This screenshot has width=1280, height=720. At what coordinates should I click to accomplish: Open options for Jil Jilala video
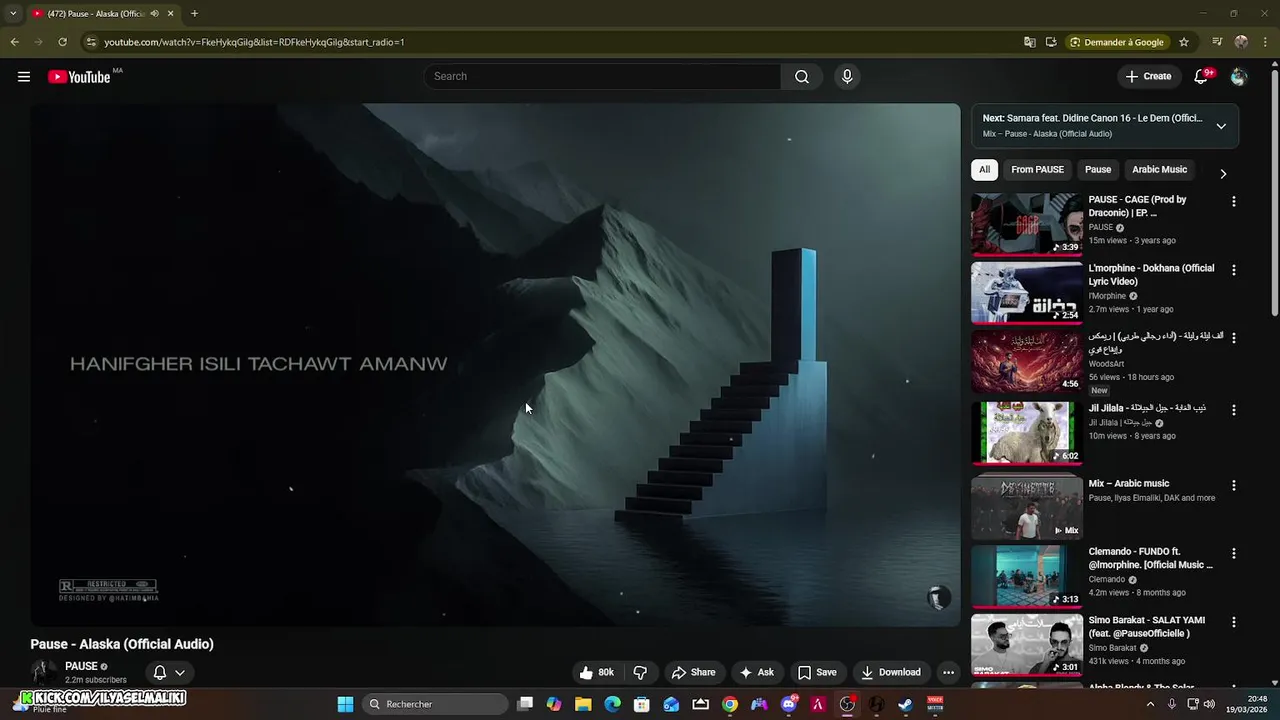point(1233,410)
